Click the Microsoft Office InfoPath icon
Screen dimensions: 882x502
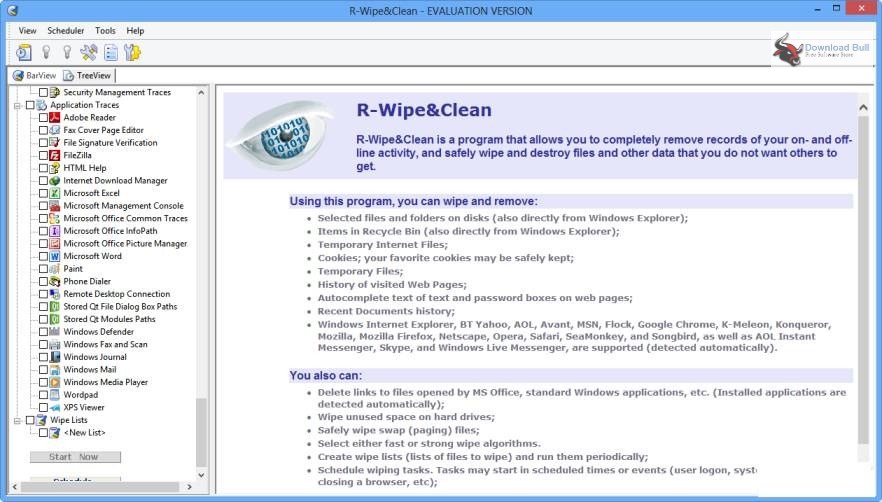click(x=55, y=231)
